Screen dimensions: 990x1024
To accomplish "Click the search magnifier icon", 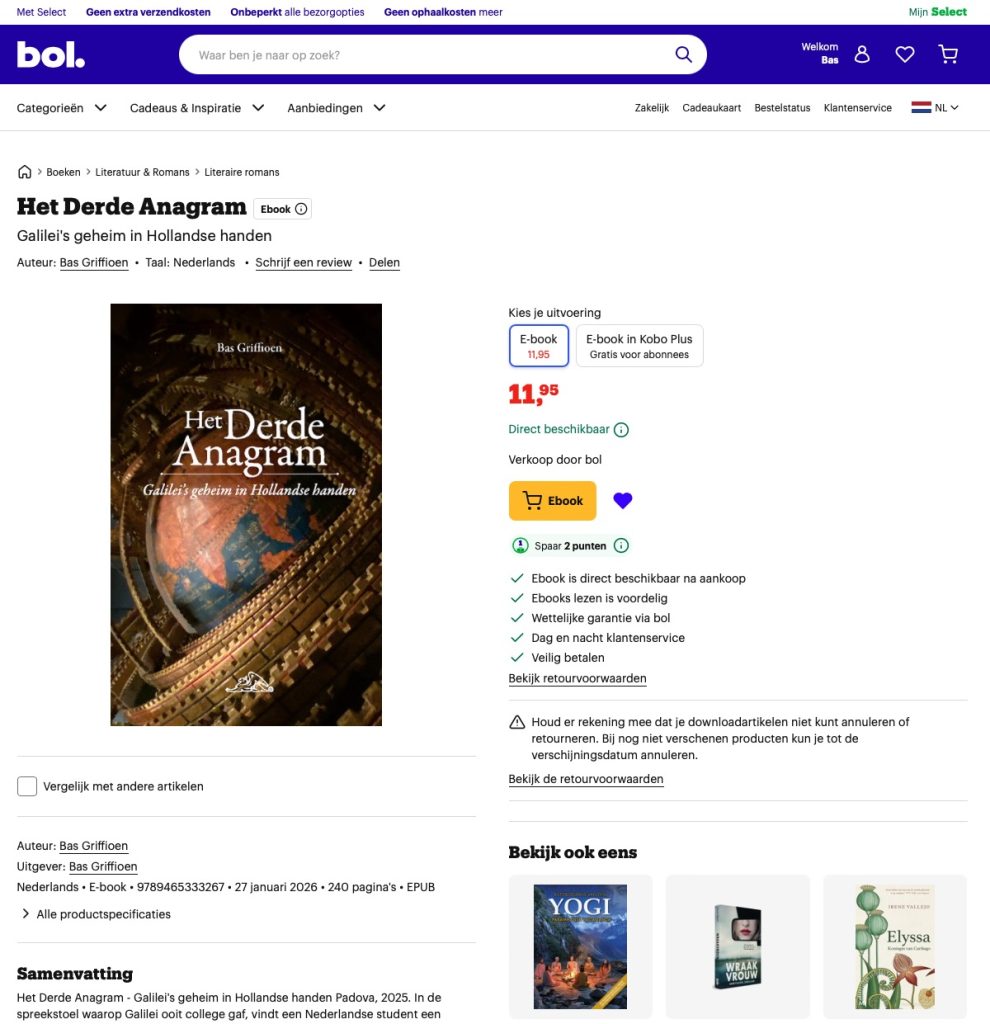I will coord(683,54).
